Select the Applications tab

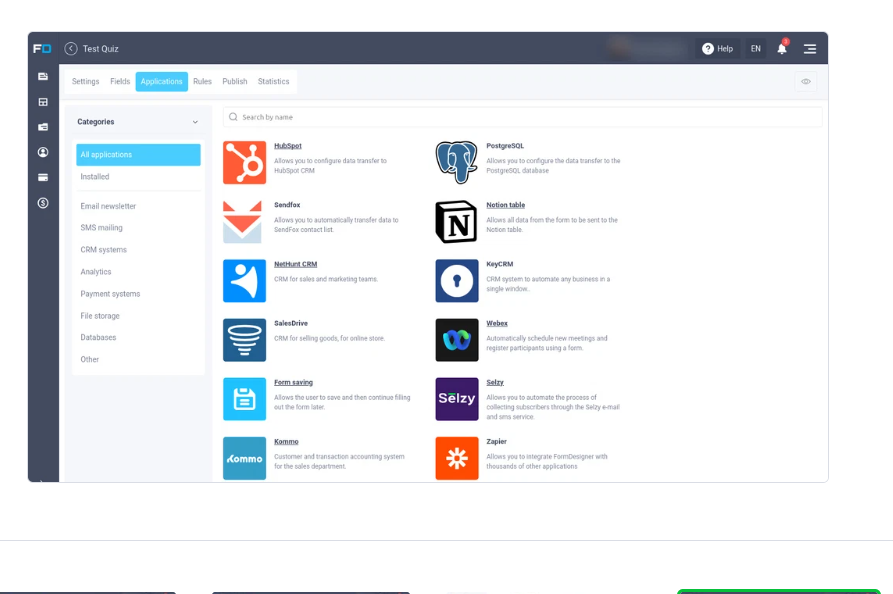coord(162,81)
